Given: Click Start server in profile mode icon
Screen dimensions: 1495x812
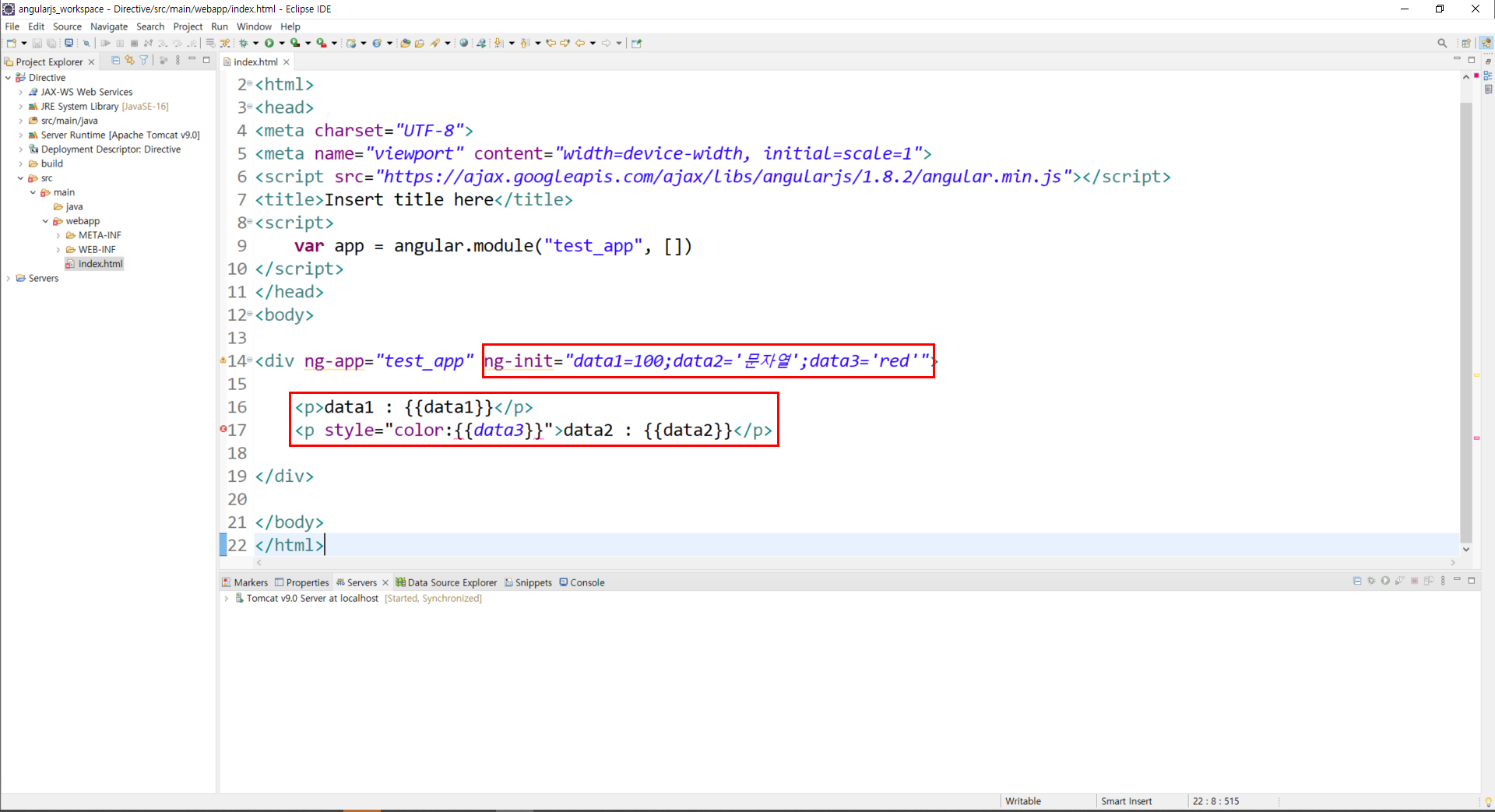Looking at the screenshot, I should (x=1400, y=581).
